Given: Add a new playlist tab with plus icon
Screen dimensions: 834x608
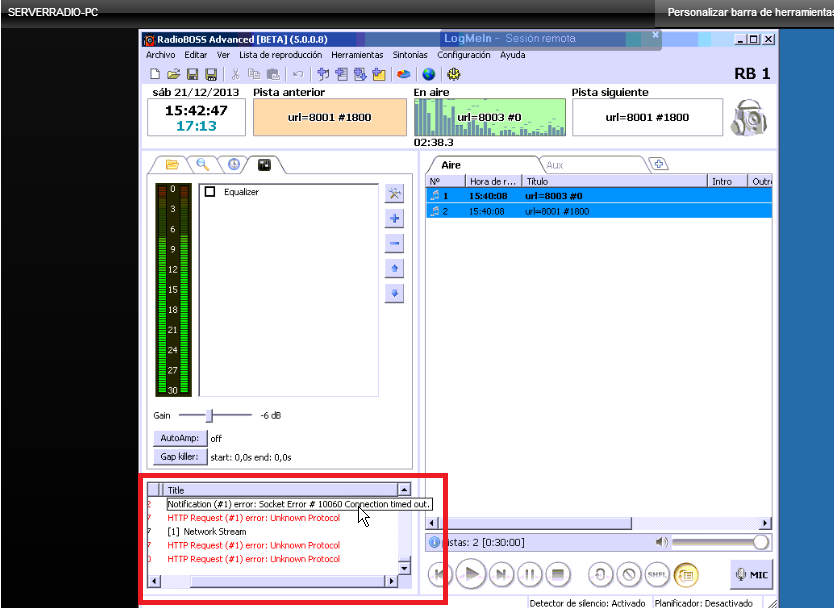Looking at the screenshot, I should 658,164.
